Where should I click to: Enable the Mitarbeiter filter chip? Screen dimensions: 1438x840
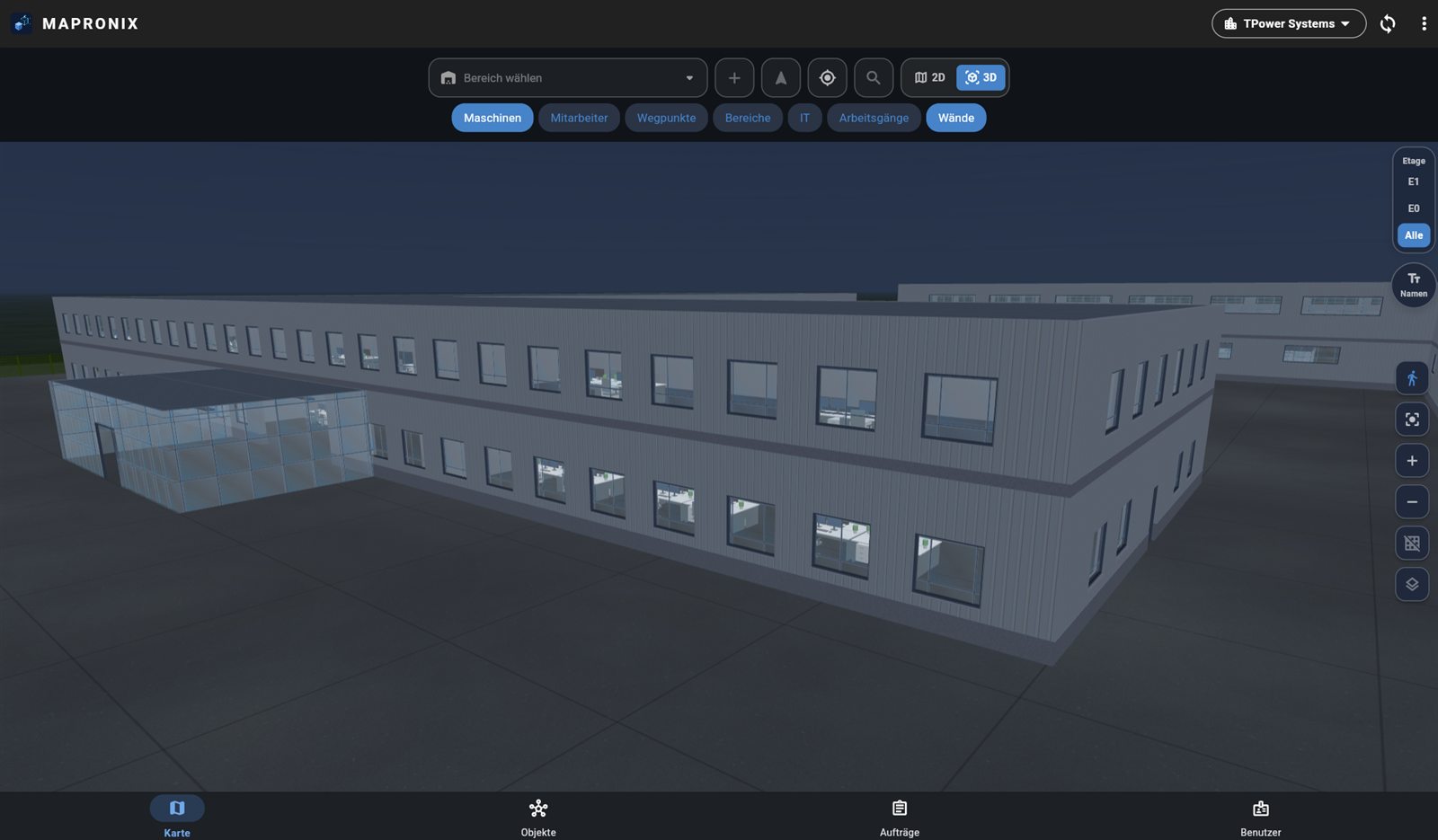579,118
